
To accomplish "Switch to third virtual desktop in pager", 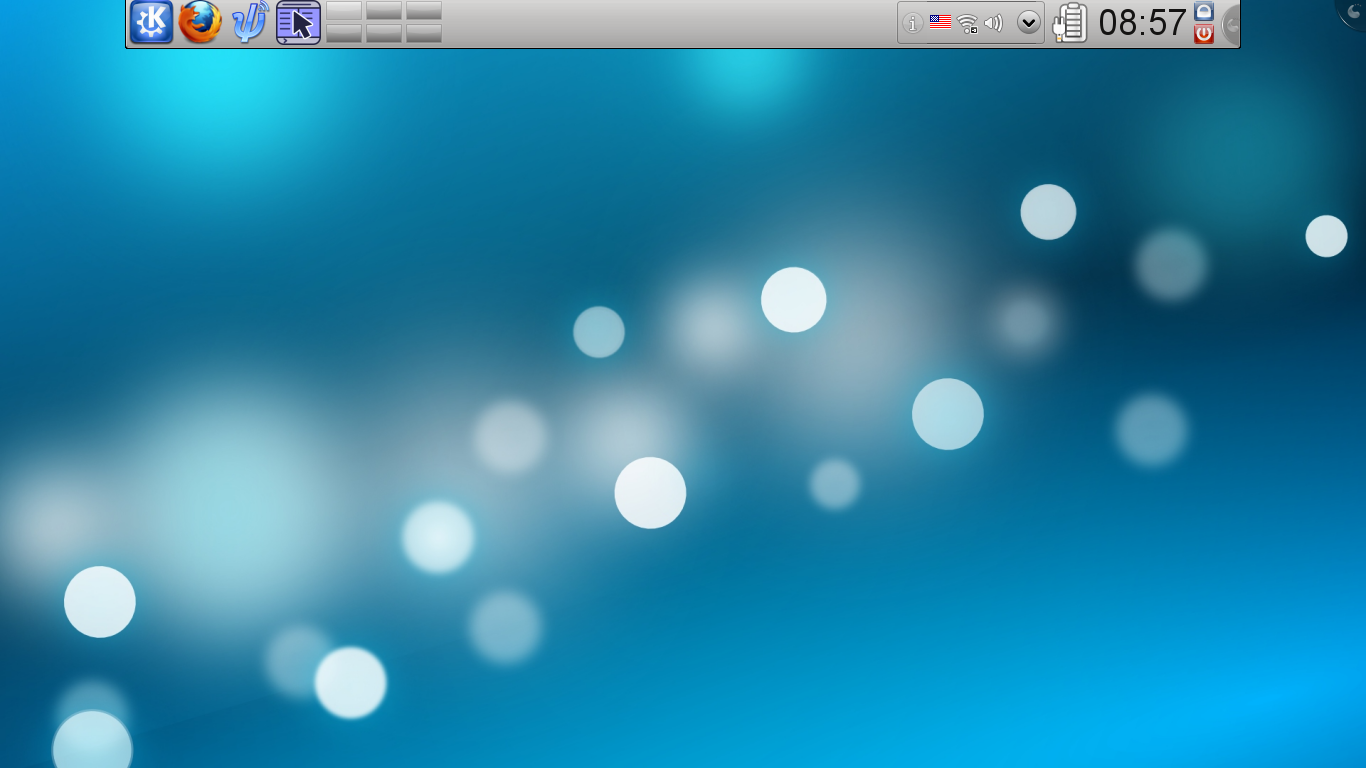I will (x=424, y=11).
